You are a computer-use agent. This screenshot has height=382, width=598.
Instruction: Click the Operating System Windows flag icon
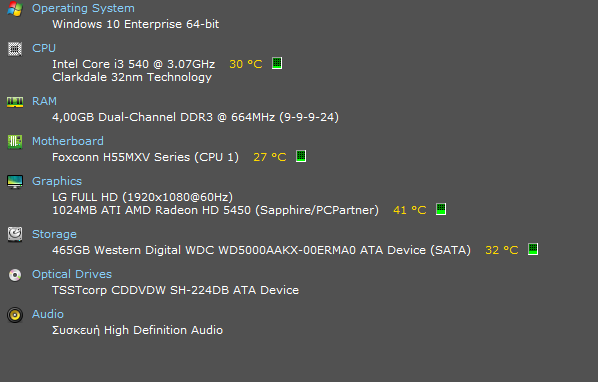click(x=15, y=8)
